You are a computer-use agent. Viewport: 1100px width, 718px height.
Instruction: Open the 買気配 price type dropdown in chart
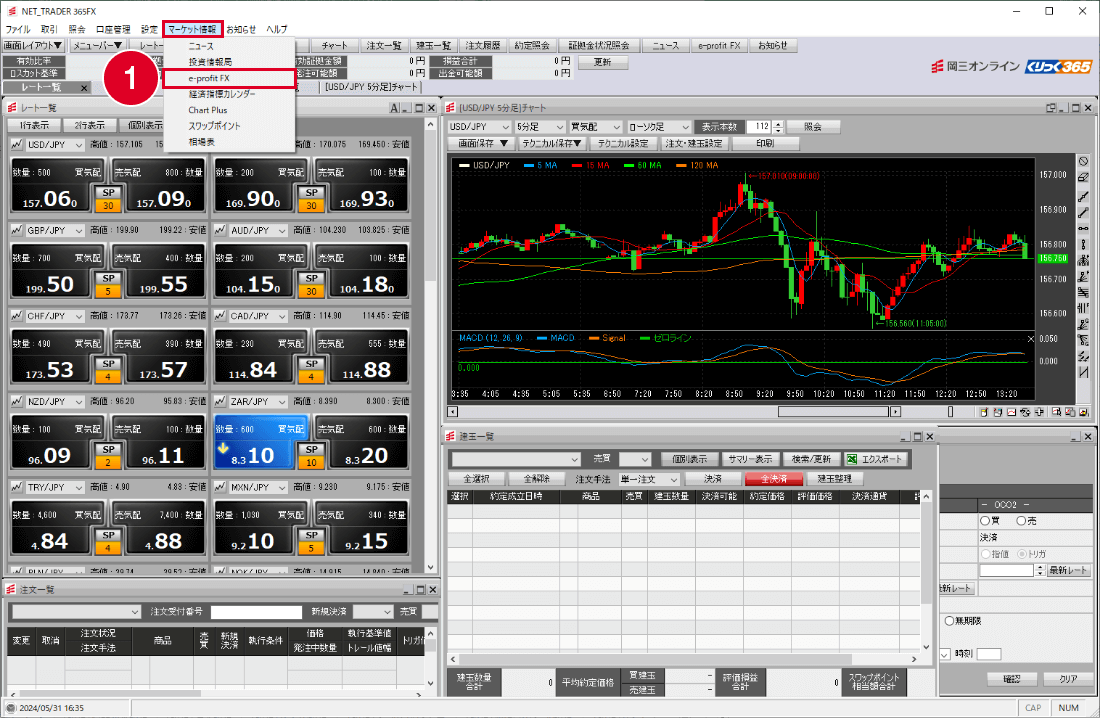click(595, 127)
